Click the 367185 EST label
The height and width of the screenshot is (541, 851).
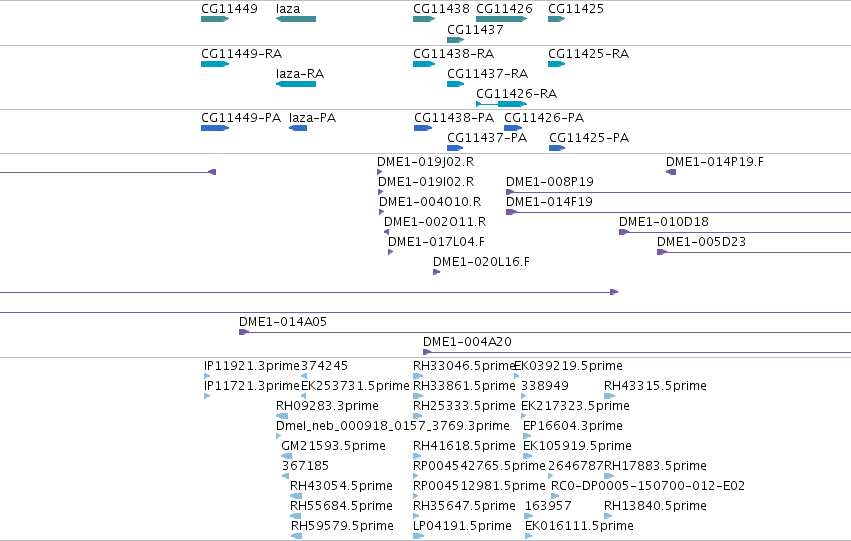coord(305,466)
